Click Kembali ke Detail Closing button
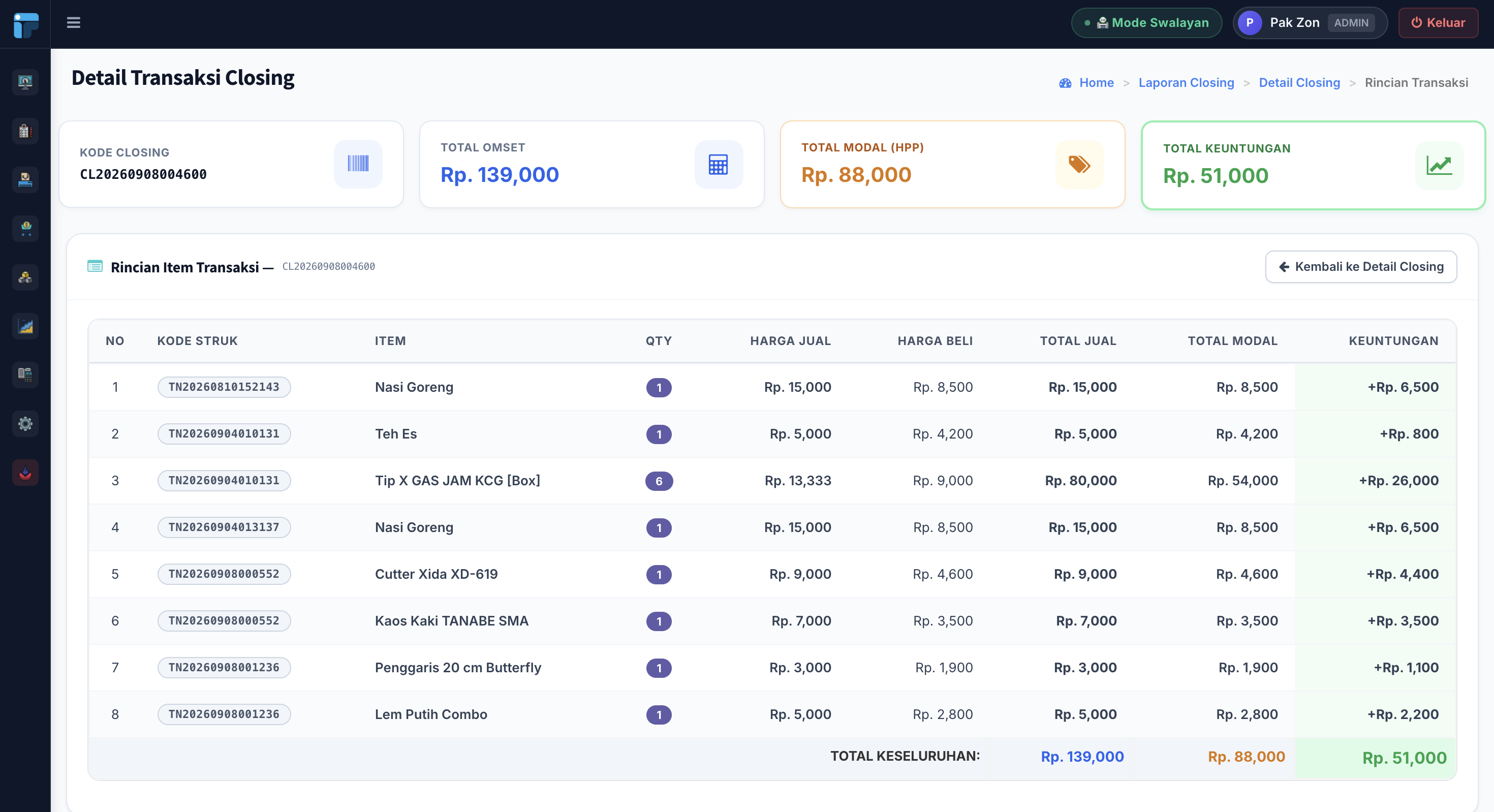Viewport: 1494px width, 812px height. (1361, 266)
